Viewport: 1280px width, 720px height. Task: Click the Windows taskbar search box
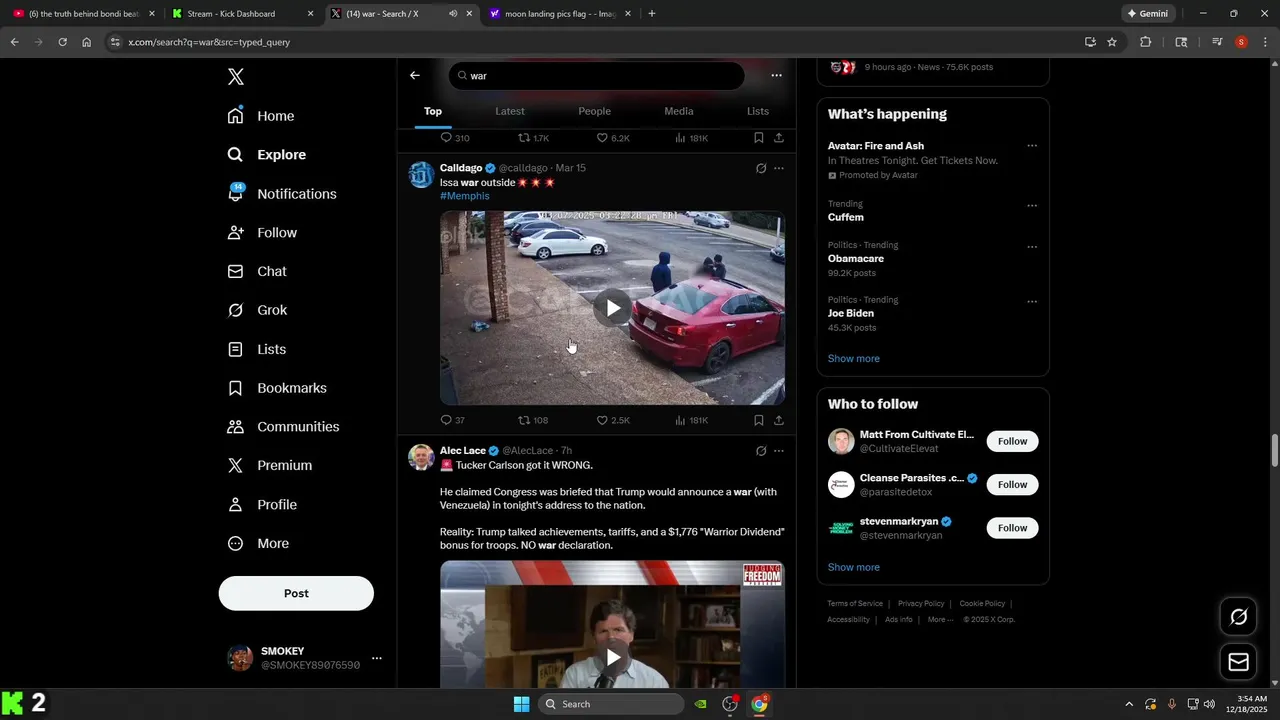(x=611, y=704)
